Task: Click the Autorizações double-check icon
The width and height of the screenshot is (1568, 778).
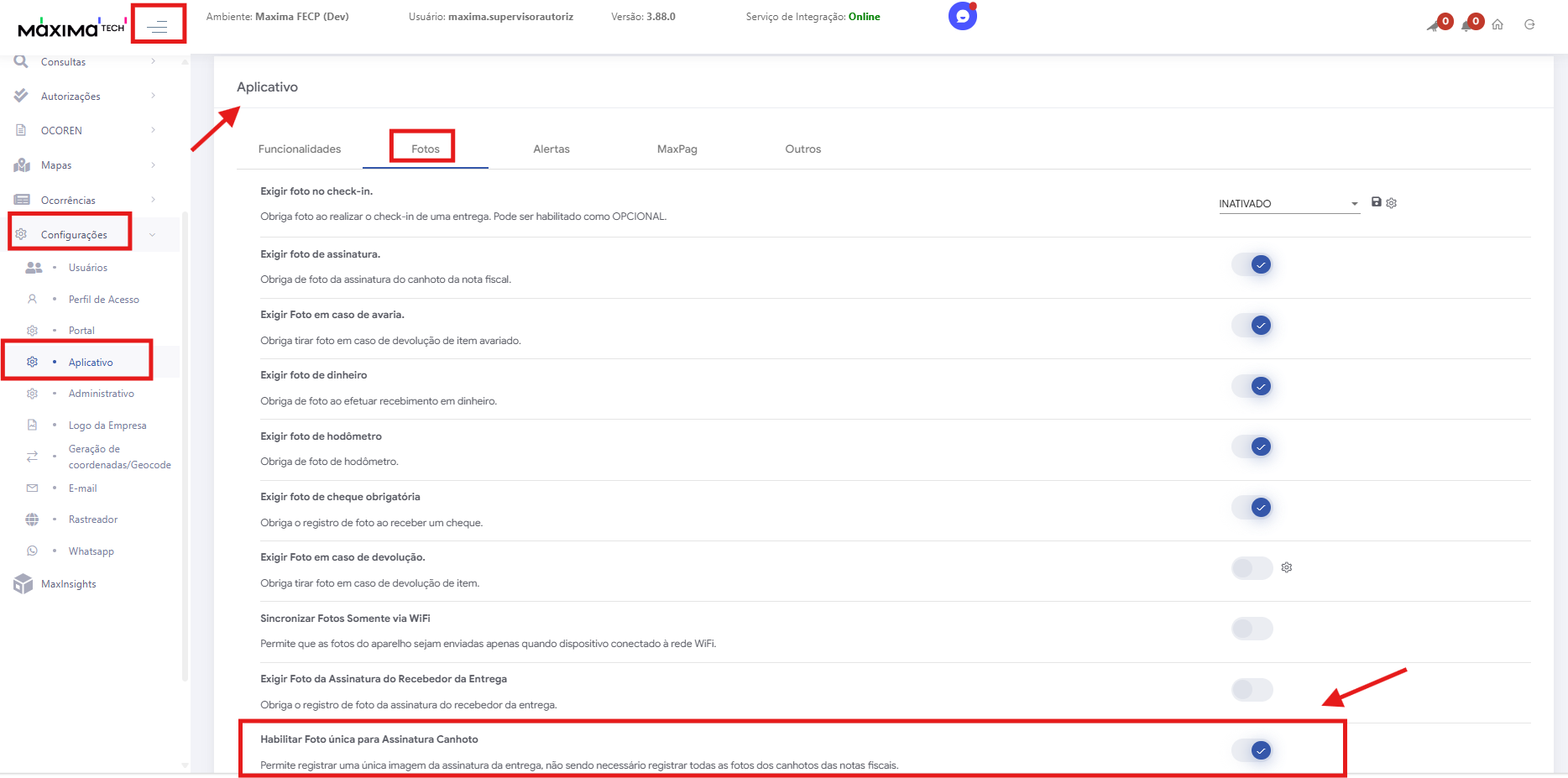Action: (21, 96)
